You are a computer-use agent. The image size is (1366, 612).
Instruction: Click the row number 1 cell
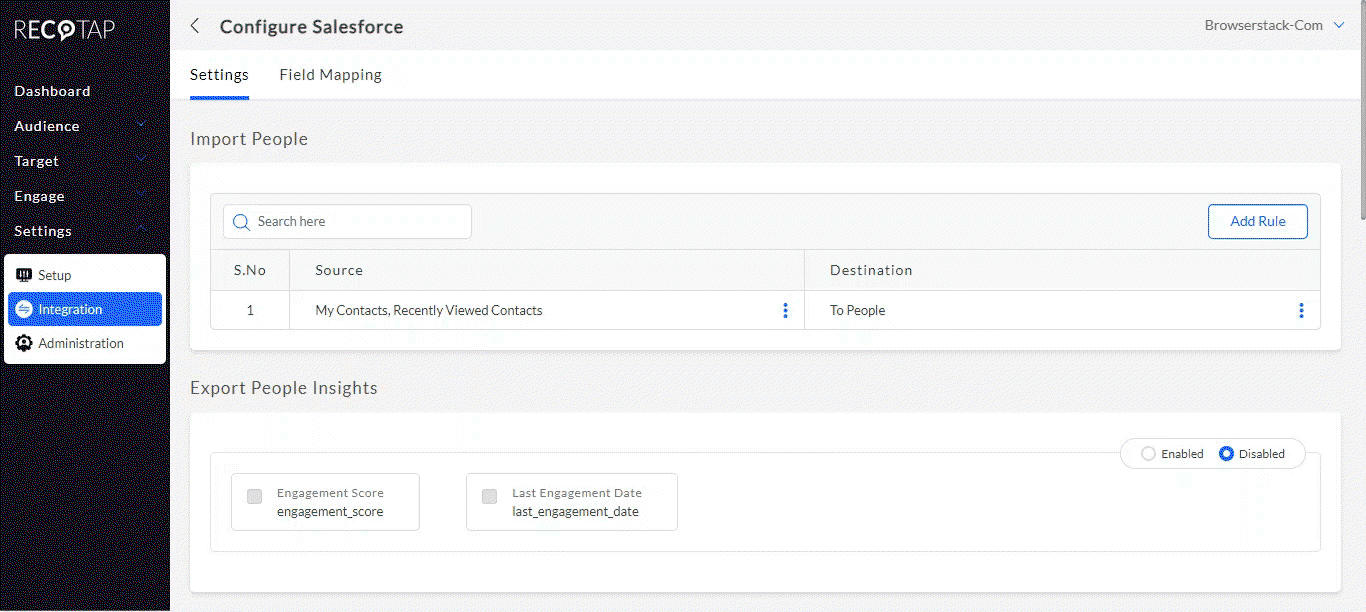pos(250,311)
